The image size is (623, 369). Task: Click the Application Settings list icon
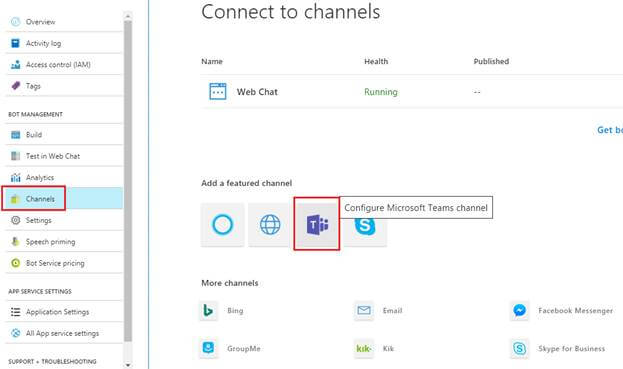pyautogui.click(x=15, y=312)
